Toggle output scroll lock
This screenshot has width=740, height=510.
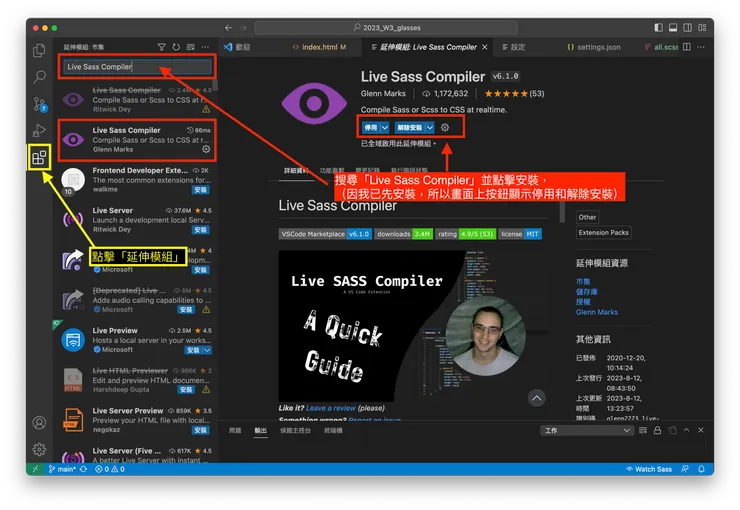coord(657,430)
